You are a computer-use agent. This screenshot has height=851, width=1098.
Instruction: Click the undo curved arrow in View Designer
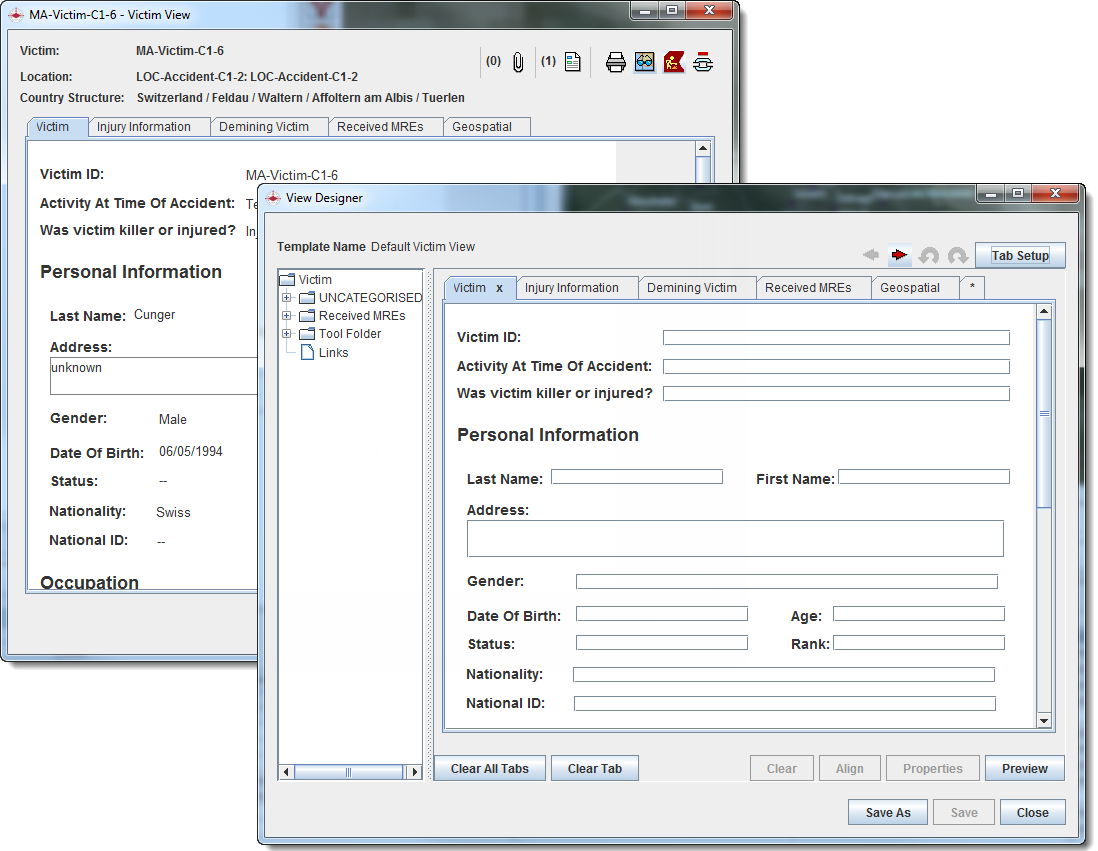point(929,256)
